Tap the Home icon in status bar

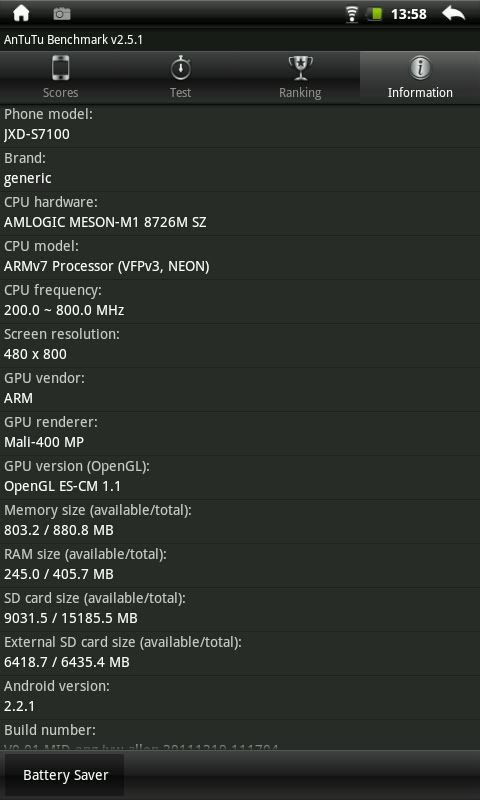click(x=21, y=14)
